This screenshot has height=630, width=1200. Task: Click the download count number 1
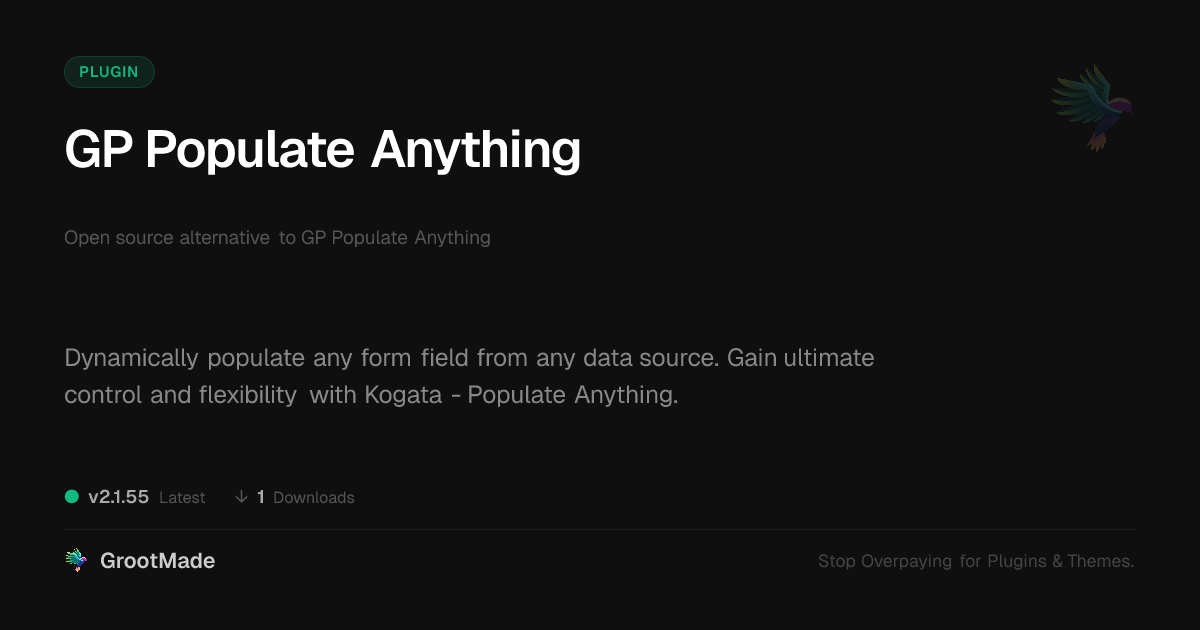tap(261, 497)
